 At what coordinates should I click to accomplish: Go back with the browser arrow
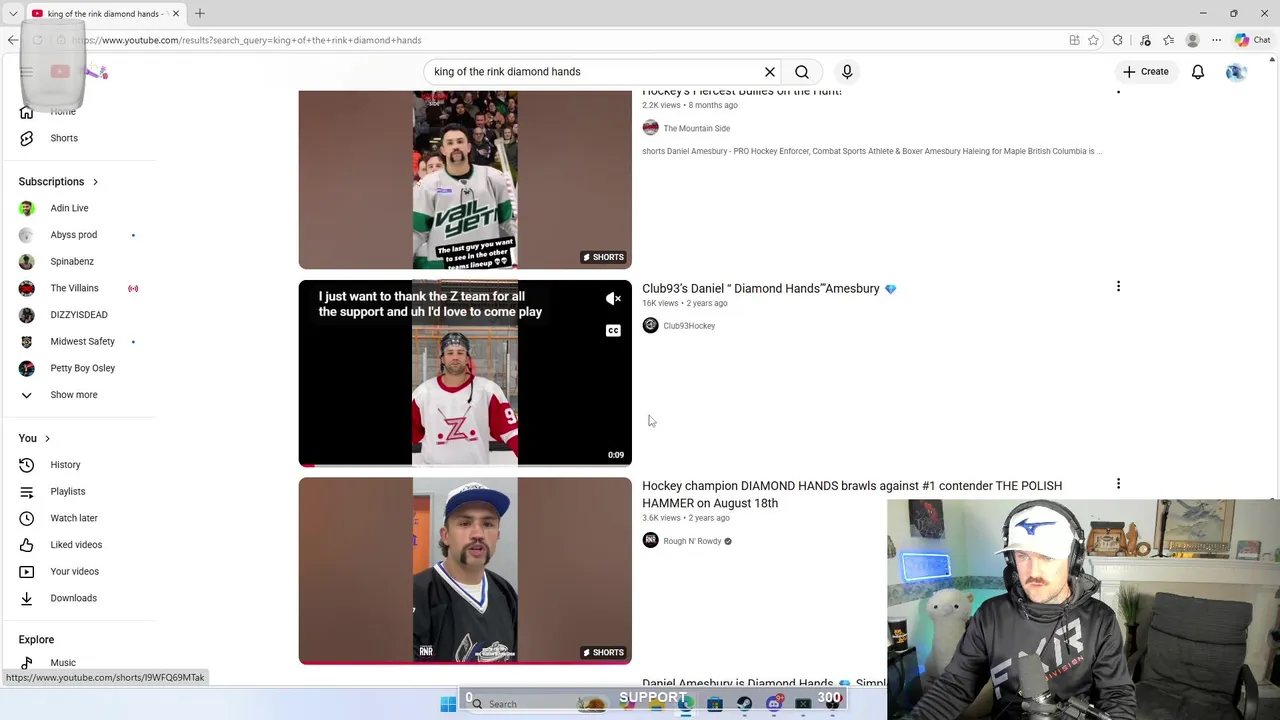pos(12,40)
